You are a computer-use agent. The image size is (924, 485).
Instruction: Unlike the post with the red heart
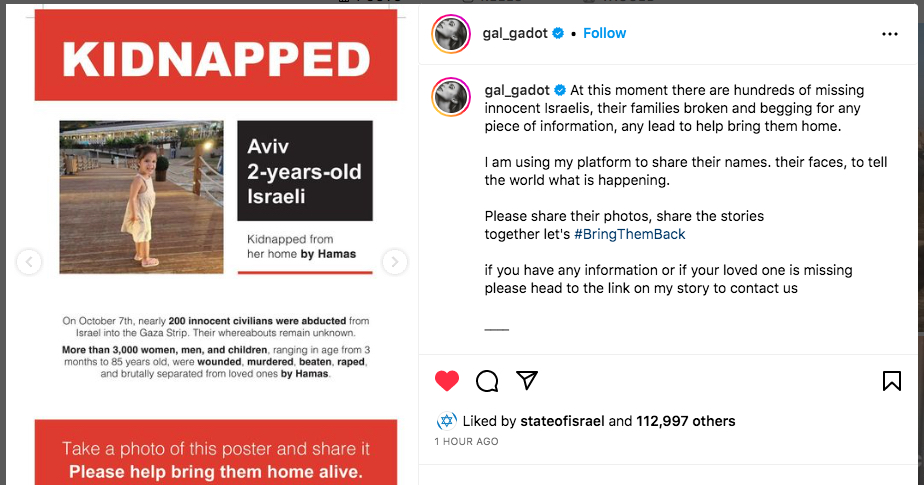pyautogui.click(x=447, y=381)
